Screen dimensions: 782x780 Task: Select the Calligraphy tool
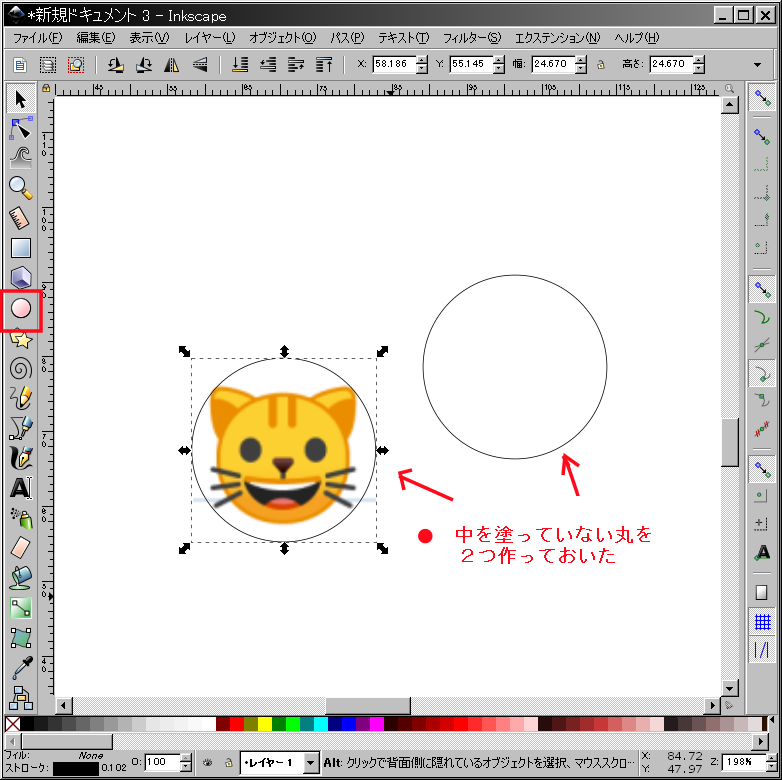click(20, 458)
